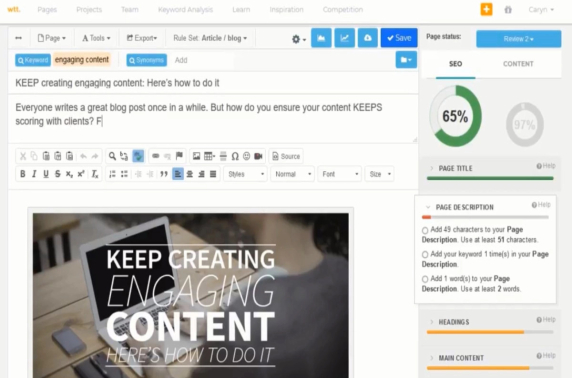Insert a numbered list

click(112, 174)
